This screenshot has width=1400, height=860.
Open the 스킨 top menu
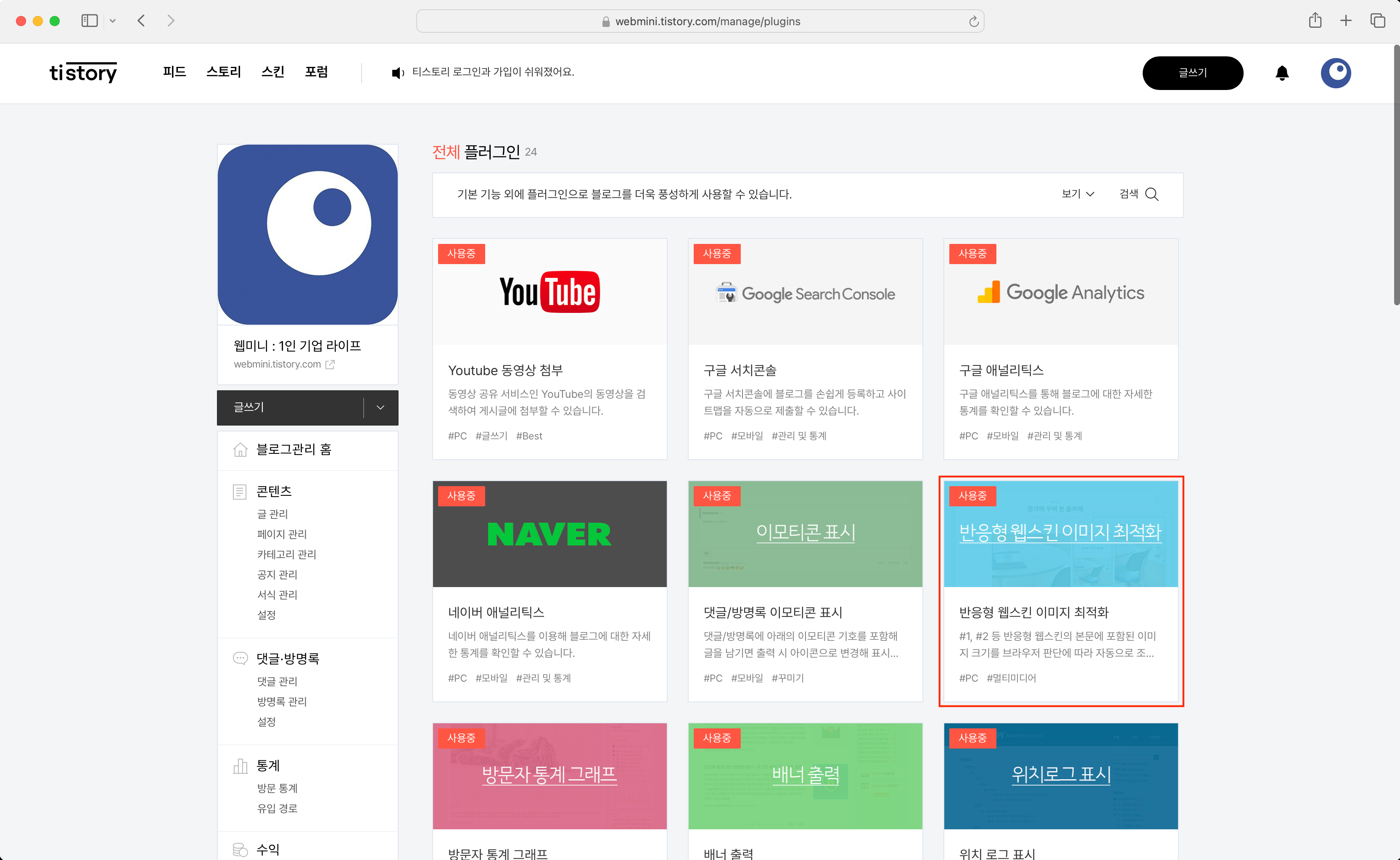[272, 71]
